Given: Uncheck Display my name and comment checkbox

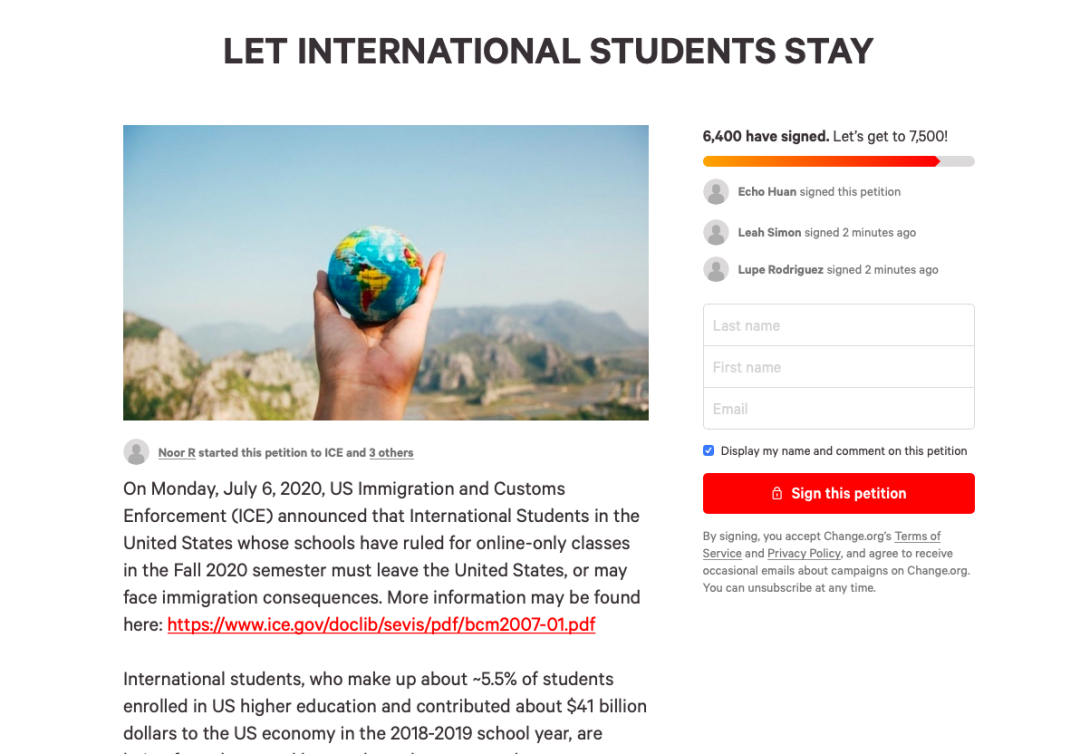Looking at the screenshot, I should click(x=709, y=451).
